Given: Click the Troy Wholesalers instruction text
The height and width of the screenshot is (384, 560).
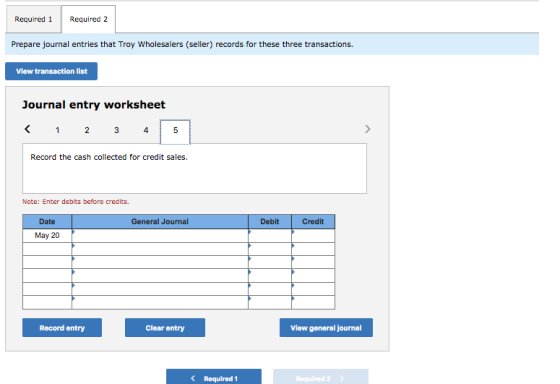Looking at the screenshot, I should pos(182,44).
